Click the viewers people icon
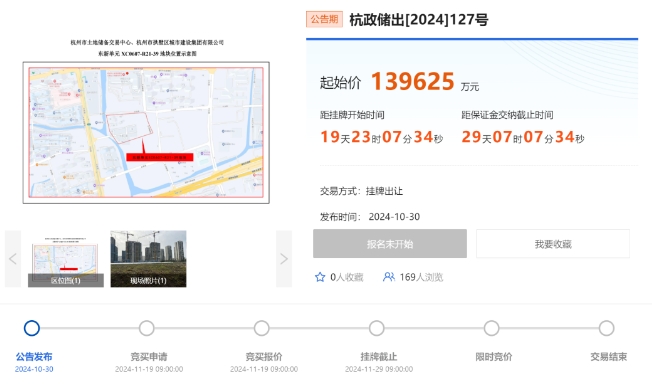This screenshot has width=652, height=388. (388, 277)
